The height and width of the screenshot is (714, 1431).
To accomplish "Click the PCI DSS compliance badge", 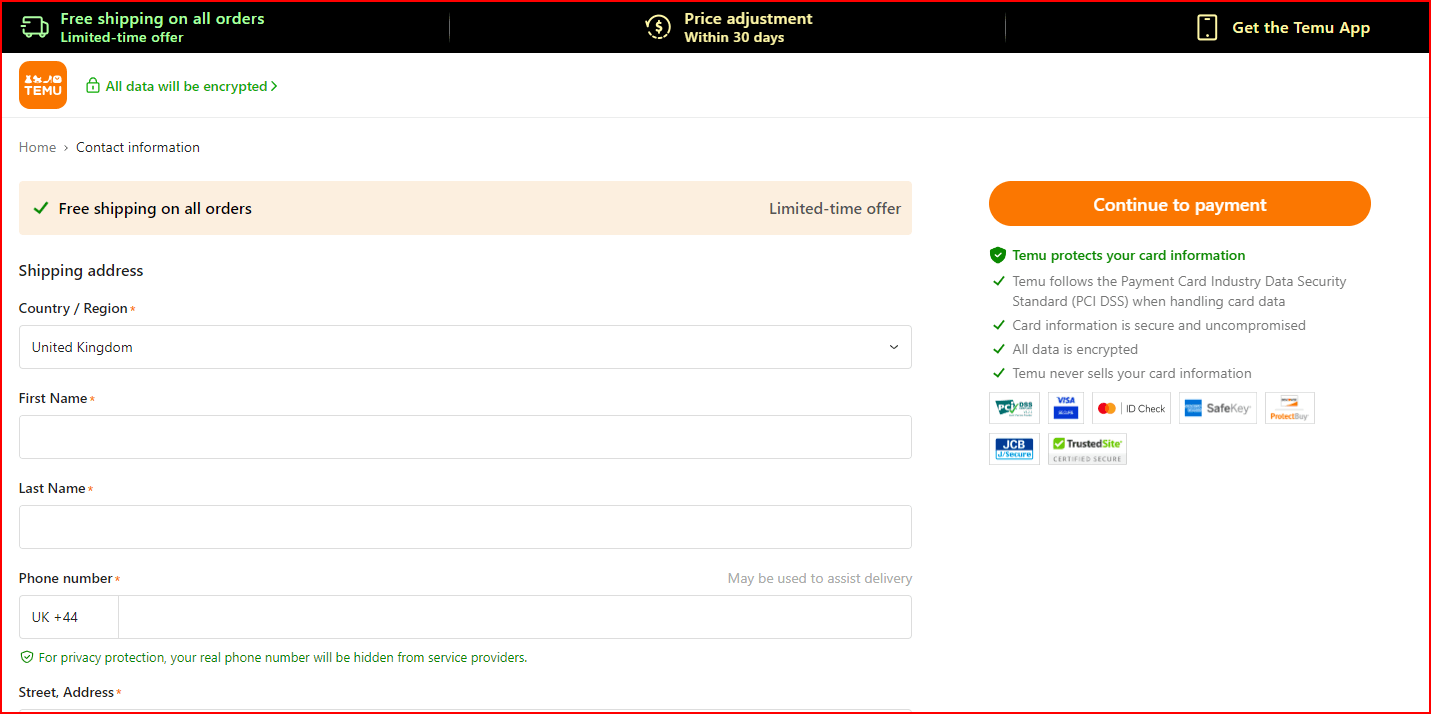I will tap(1013, 407).
